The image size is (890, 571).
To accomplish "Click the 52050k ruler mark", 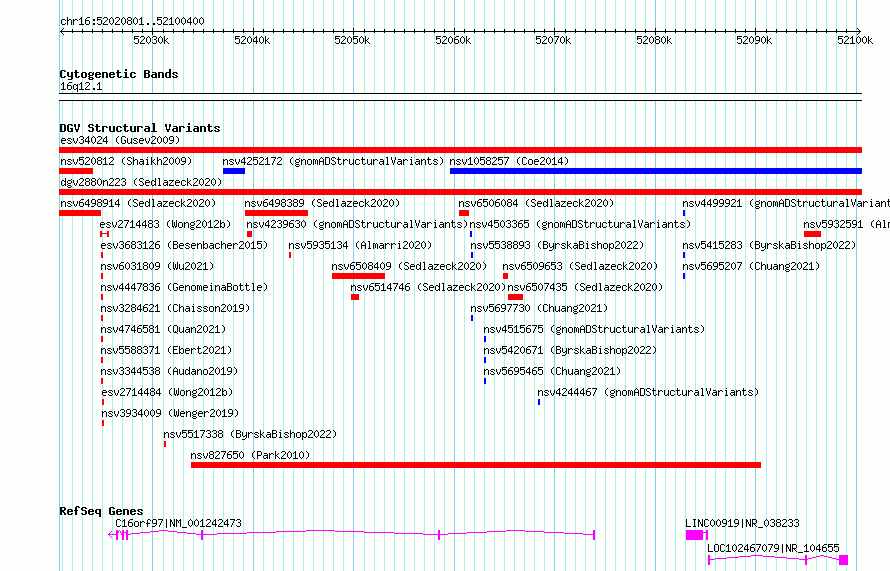I will (352, 40).
